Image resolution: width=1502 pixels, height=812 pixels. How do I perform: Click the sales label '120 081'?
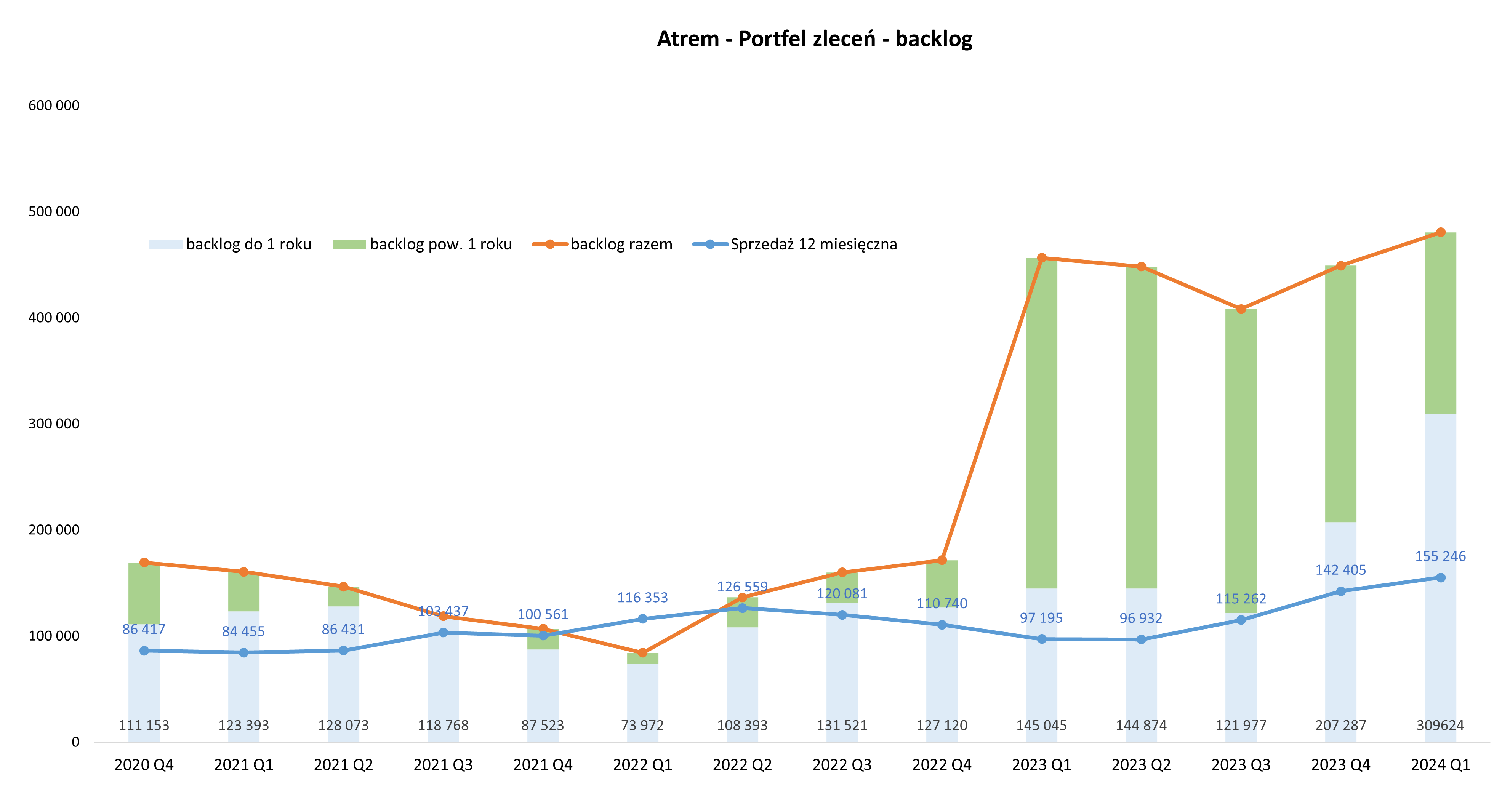click(842, 594)
